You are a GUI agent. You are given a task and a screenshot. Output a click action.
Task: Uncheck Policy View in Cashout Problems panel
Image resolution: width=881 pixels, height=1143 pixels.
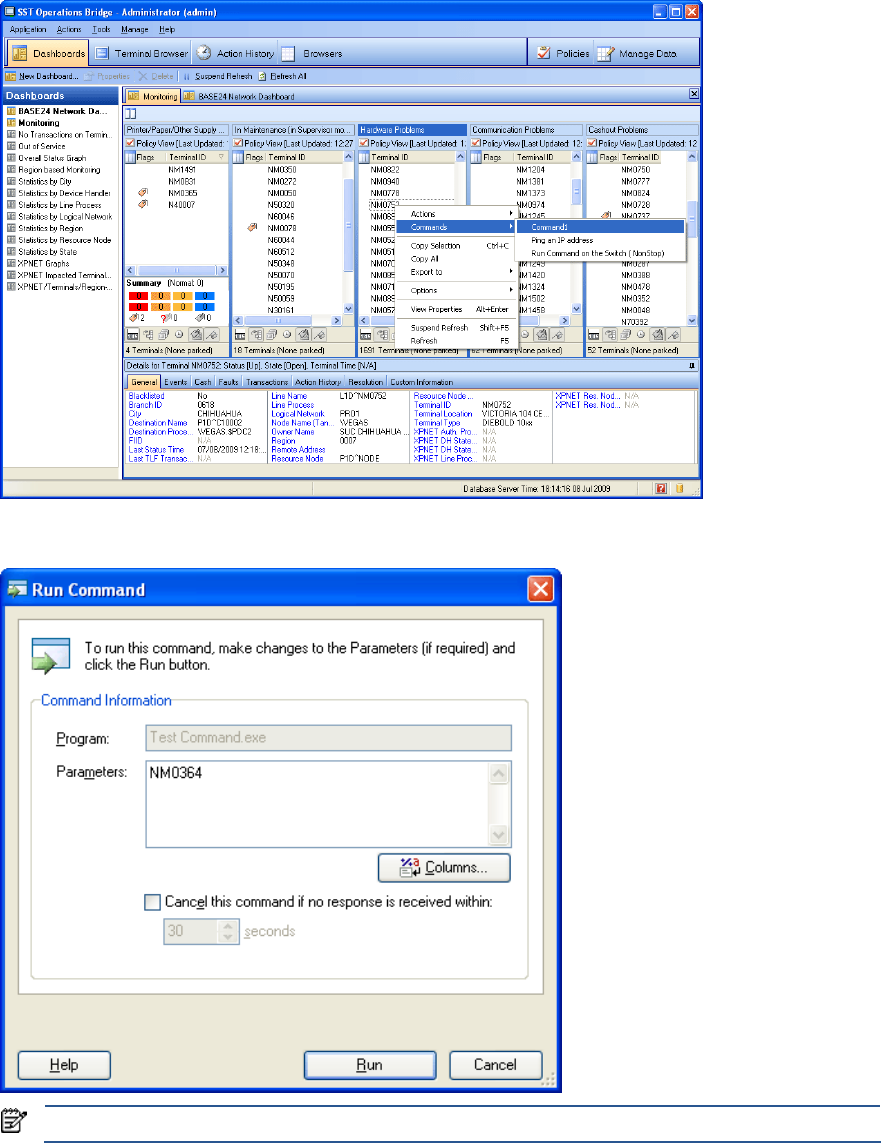[x=591, y=143]
